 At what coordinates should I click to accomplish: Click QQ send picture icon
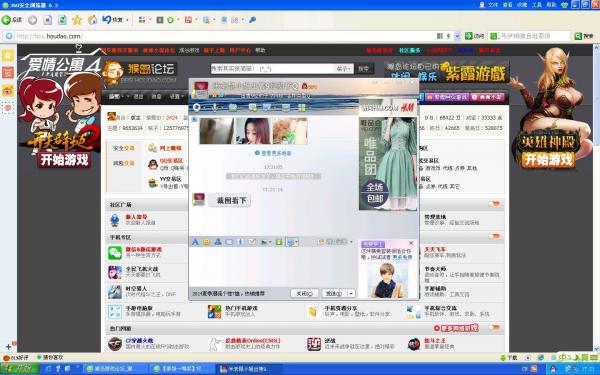click(264, 242)
